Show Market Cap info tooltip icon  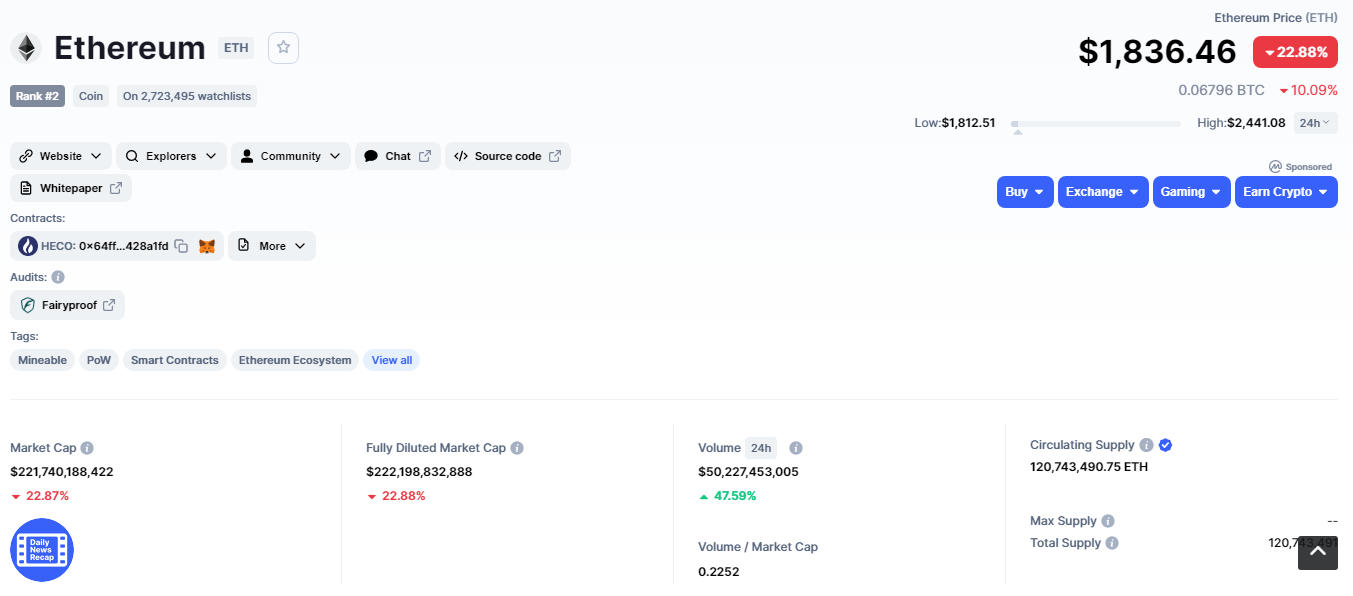87,448
